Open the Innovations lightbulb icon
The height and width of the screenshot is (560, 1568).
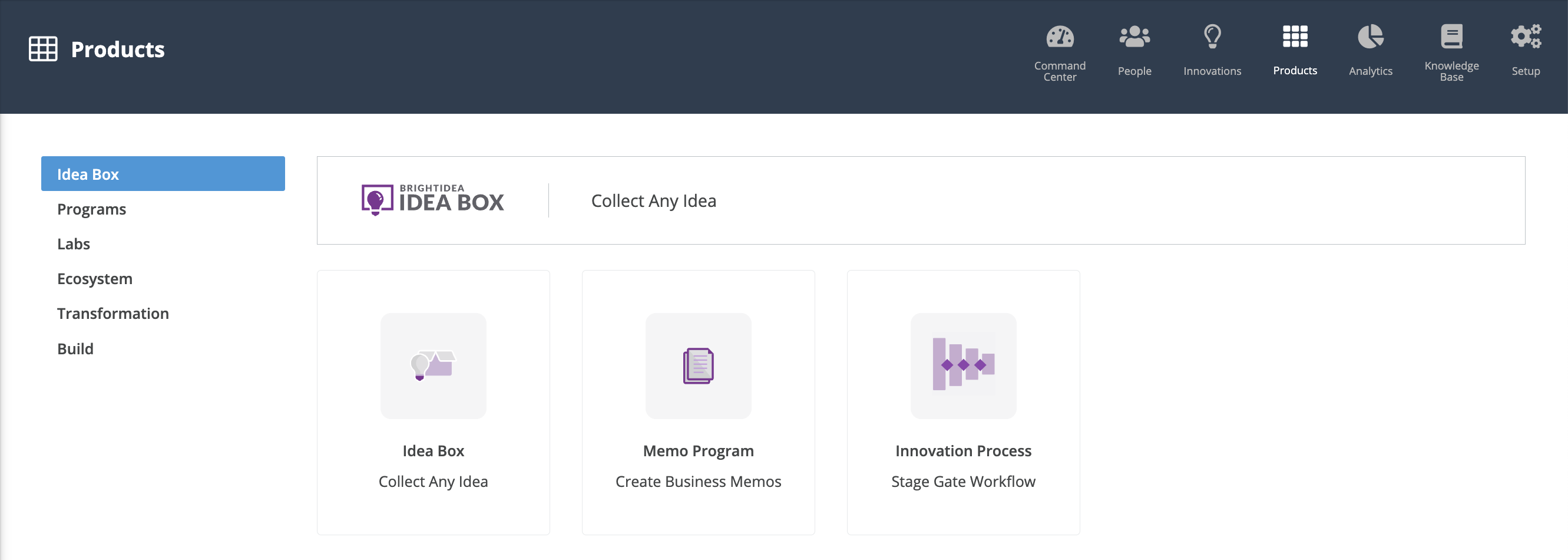[1212, 37]
